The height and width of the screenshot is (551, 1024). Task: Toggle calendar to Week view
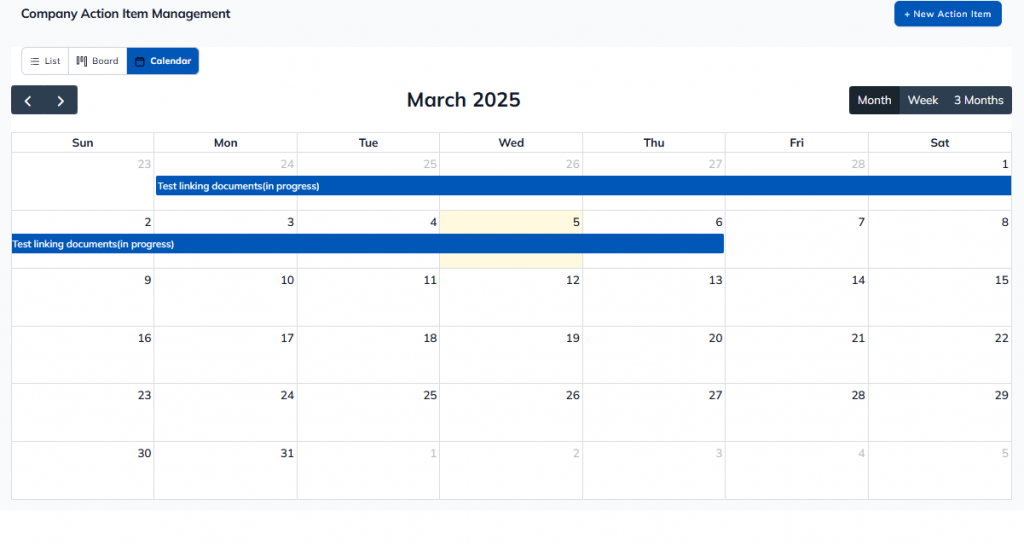click(922, 100)
